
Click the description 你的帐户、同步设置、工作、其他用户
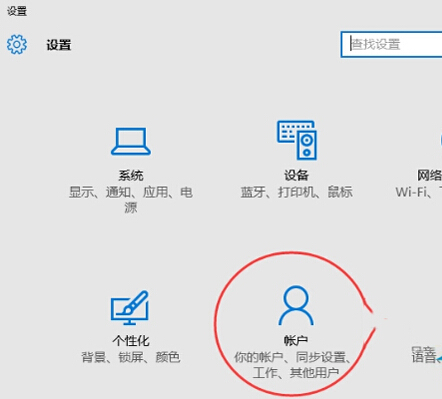(292, 365)
